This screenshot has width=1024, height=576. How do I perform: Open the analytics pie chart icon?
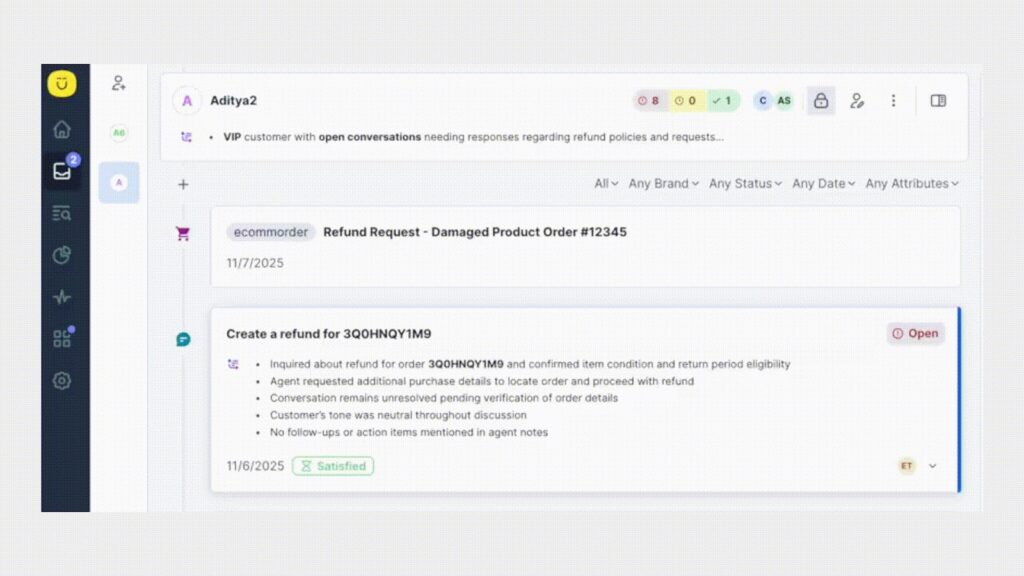(x=62, y=255)
